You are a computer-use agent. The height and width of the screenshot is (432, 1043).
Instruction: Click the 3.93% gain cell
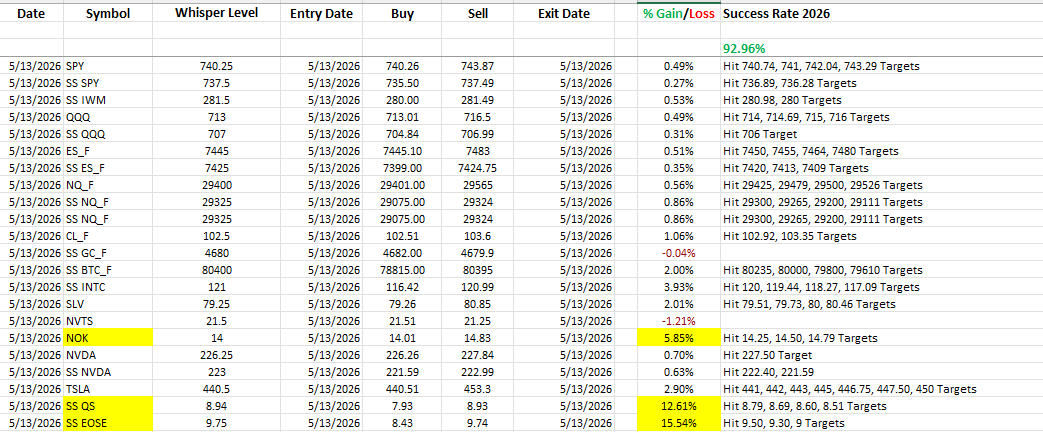(x=678, y=287)
